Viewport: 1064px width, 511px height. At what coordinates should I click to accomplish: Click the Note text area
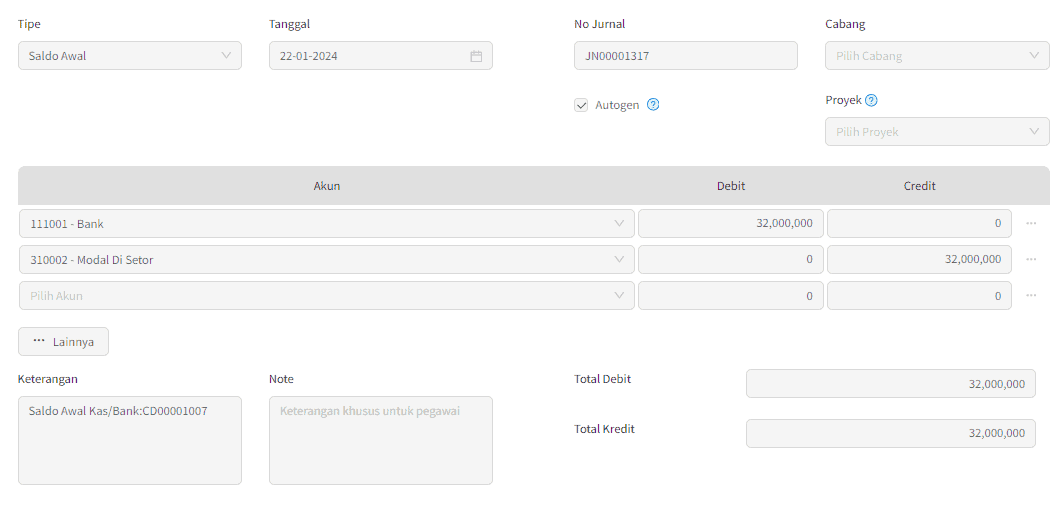click(381, 440)
